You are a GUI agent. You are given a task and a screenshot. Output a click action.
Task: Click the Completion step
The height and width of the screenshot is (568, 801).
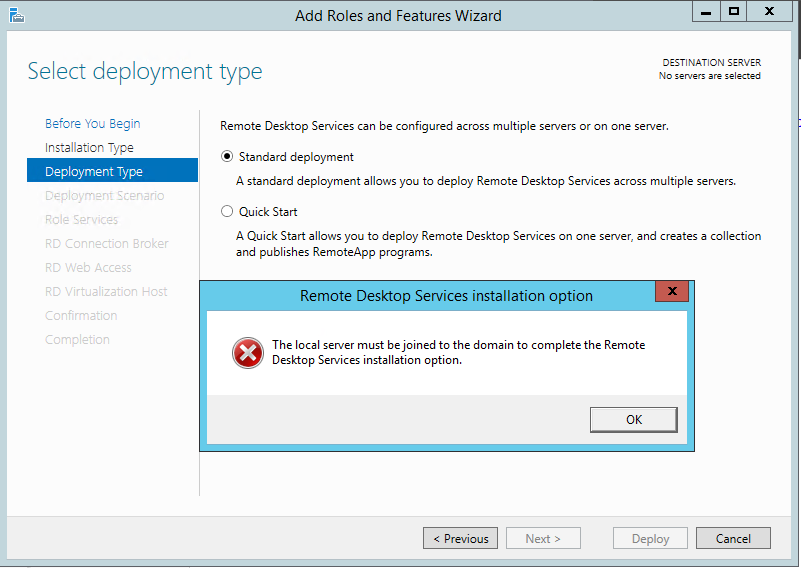click(77, 340)
